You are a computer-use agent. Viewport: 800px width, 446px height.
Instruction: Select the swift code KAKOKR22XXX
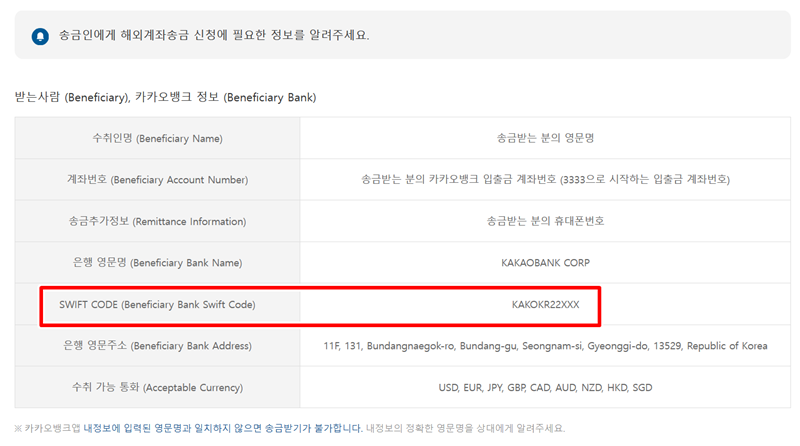point(545,305)
